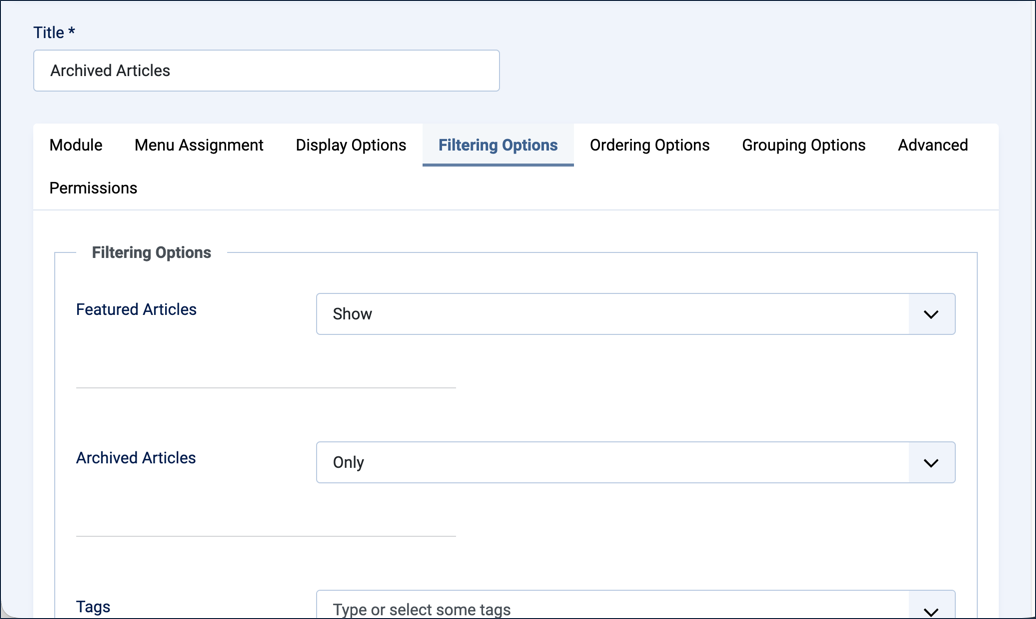Click the Title input field
The height and width of the screenshot is (619, 1036).
(x=266, y=71)
